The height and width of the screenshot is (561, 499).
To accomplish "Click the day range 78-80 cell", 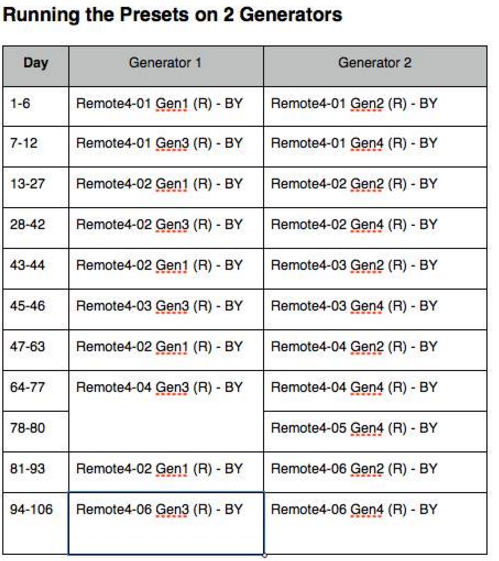I will click(36, 431).
